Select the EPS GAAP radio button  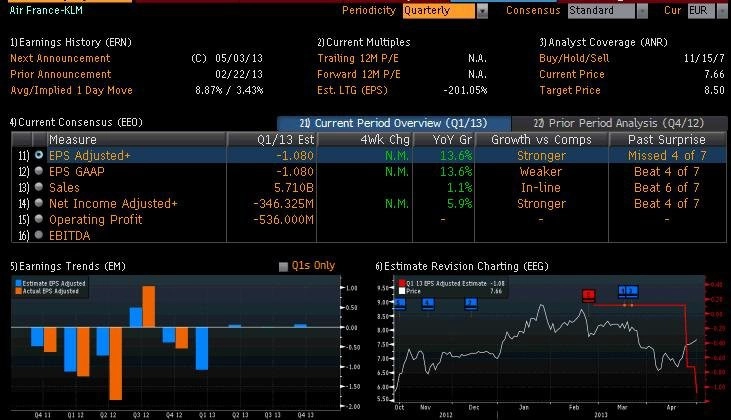[x=39, y=171]
